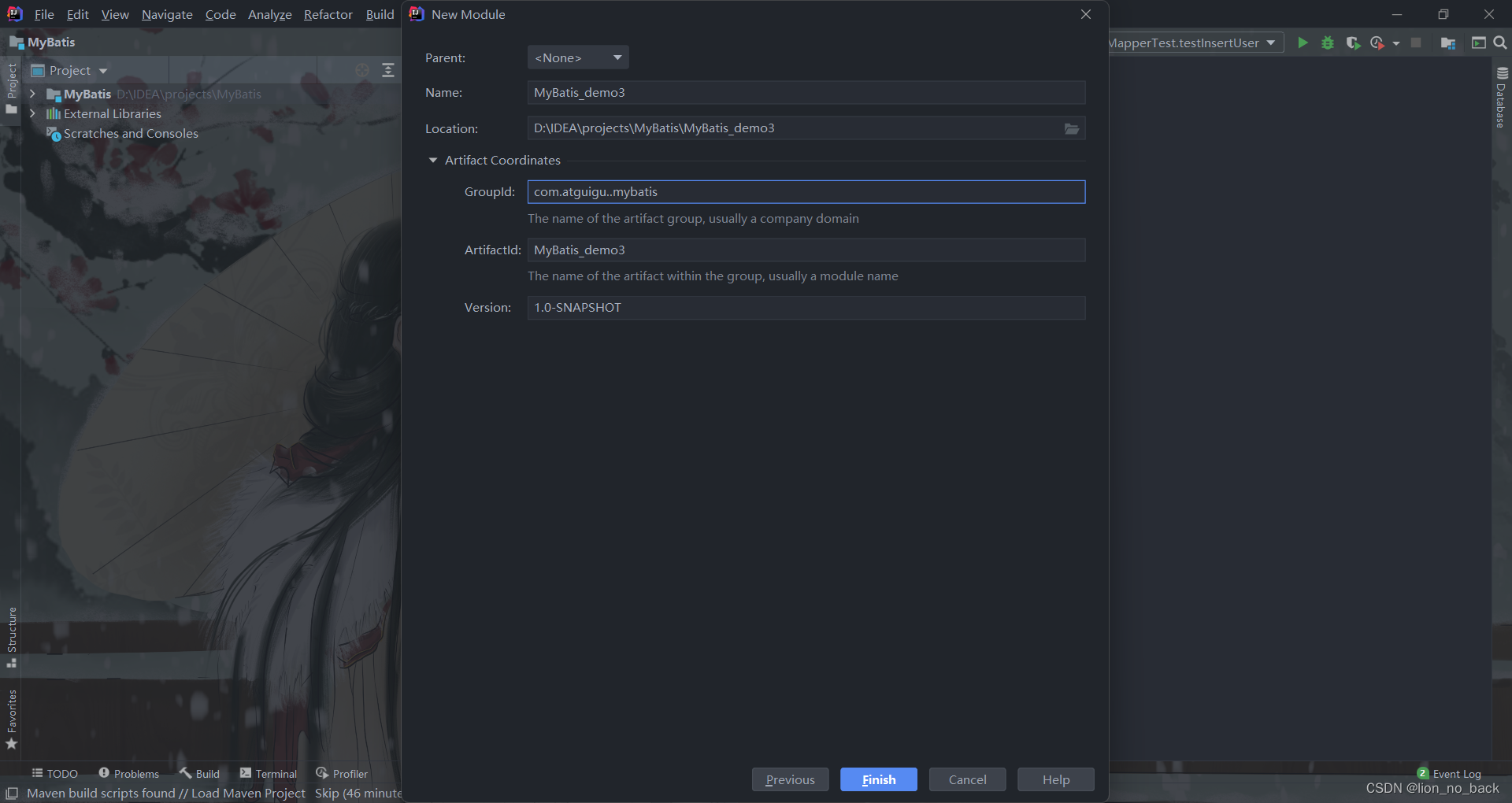Screen dimensions: 1512x803
Task: Click the Debug bug icon
Action: pos(1328,43)
